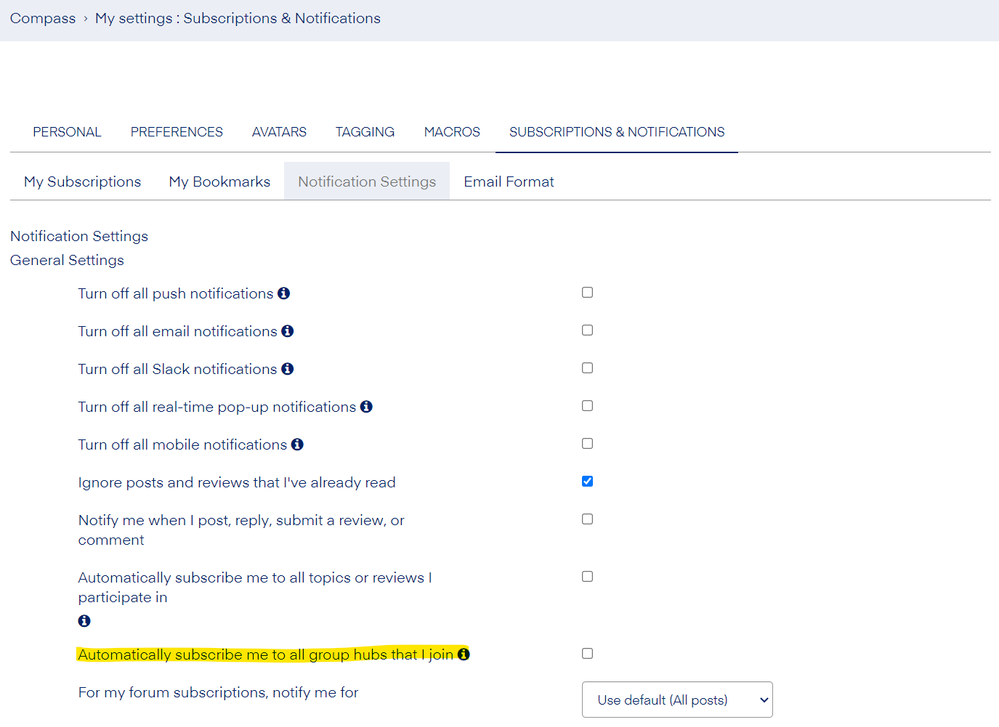Enable Notify me when I post checkbox

point(587,519)
